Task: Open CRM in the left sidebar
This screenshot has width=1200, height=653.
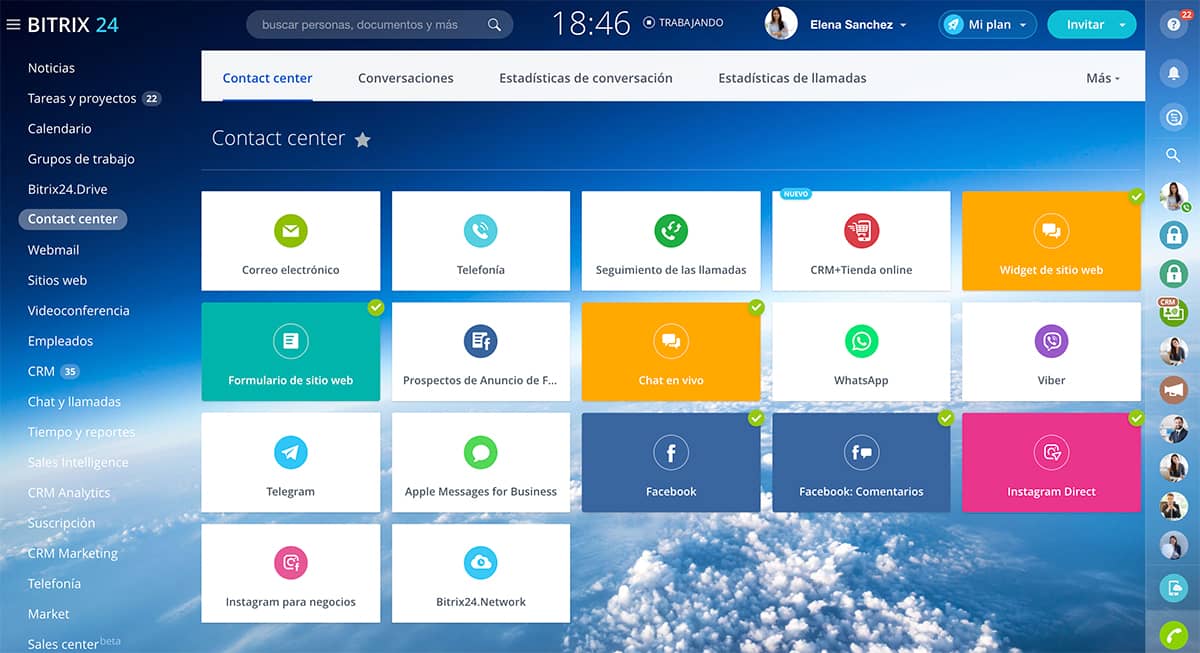Action: [x=41, y=371]
